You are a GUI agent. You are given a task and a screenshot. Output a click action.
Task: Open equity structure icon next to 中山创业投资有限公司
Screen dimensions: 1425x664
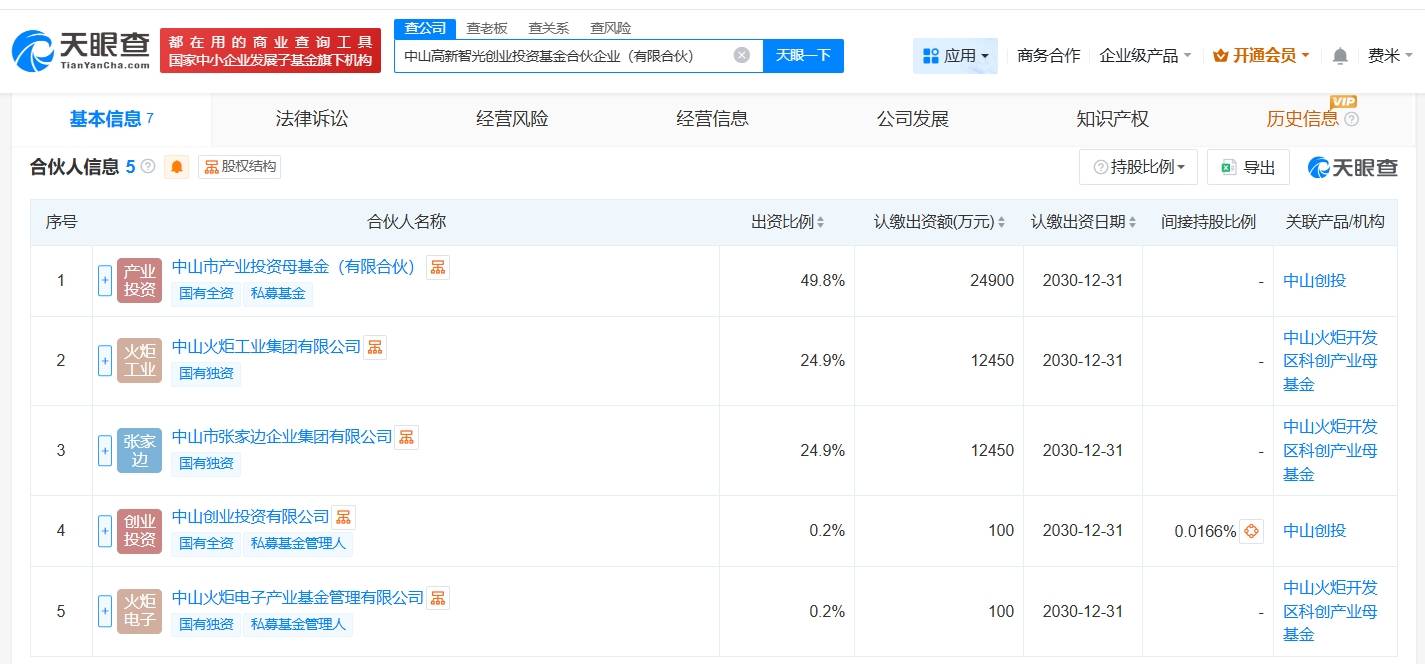point(344,517)
